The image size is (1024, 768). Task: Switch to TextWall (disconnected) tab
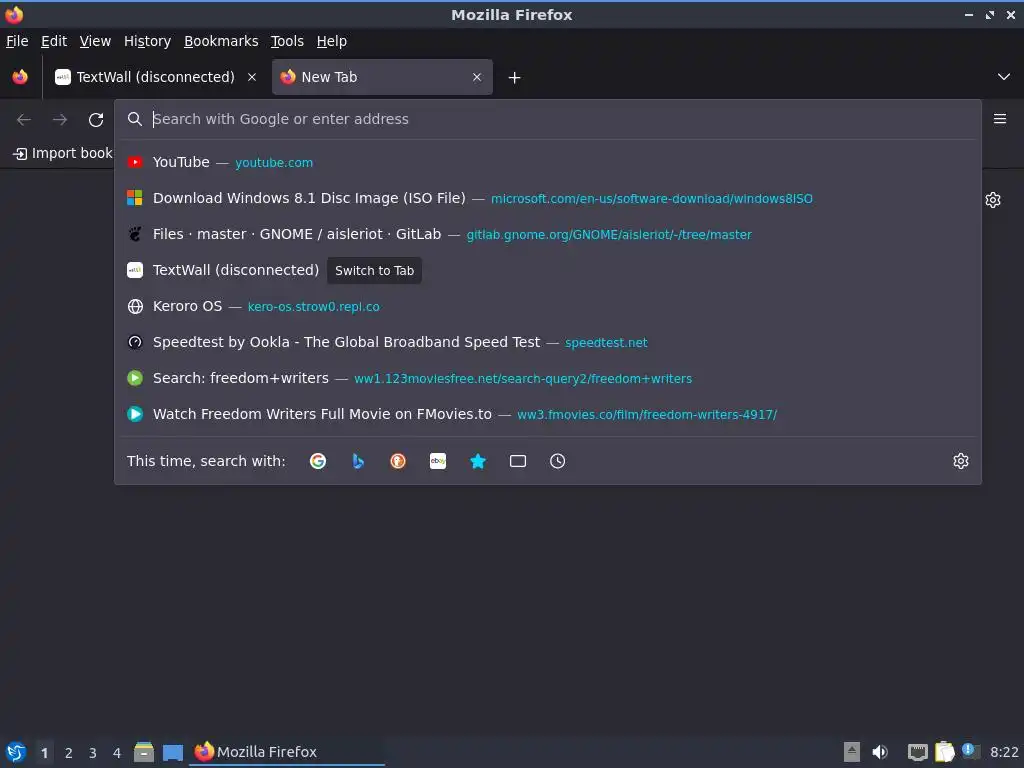point(155,77)
